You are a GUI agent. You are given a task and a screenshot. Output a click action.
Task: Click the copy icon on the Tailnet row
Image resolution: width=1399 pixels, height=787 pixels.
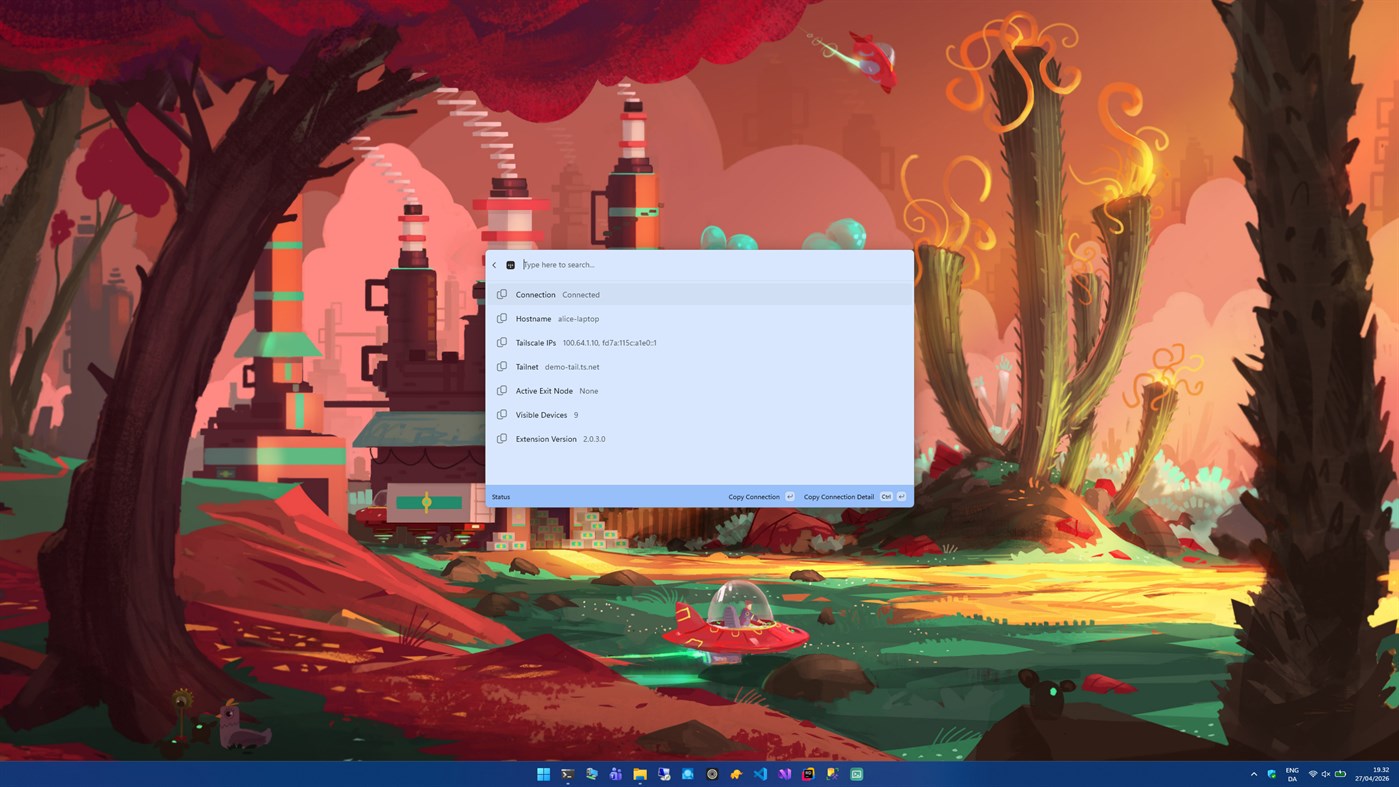502,367
